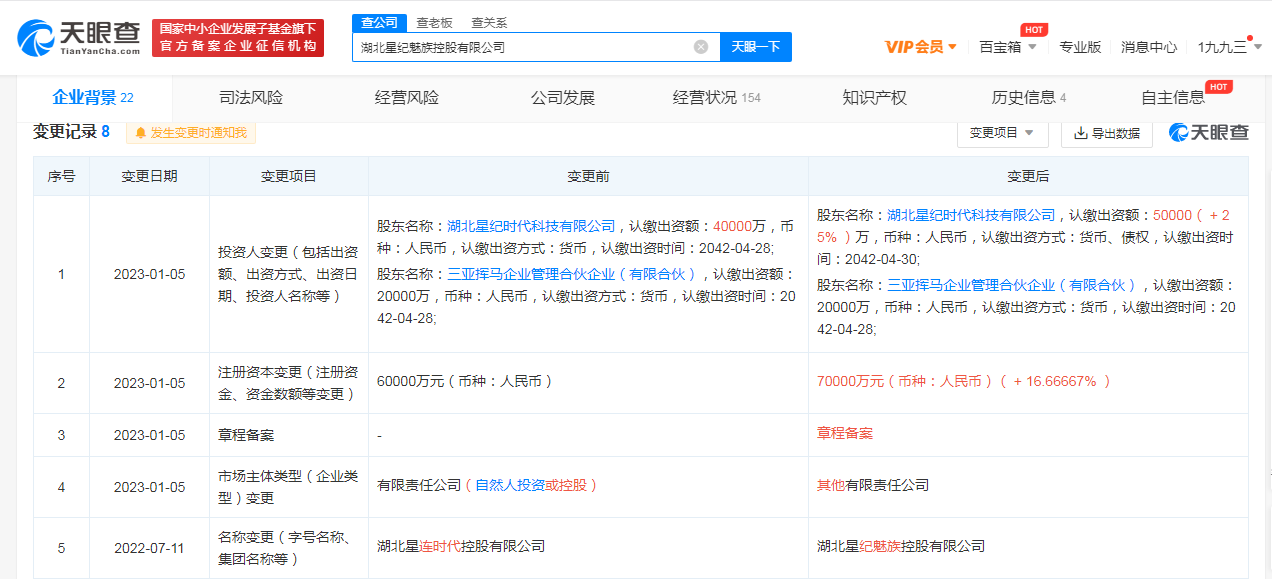This screenshot has height=579, width=1272.
Task: Click the 2023-01-05 date in row 2
Action: 150,383
